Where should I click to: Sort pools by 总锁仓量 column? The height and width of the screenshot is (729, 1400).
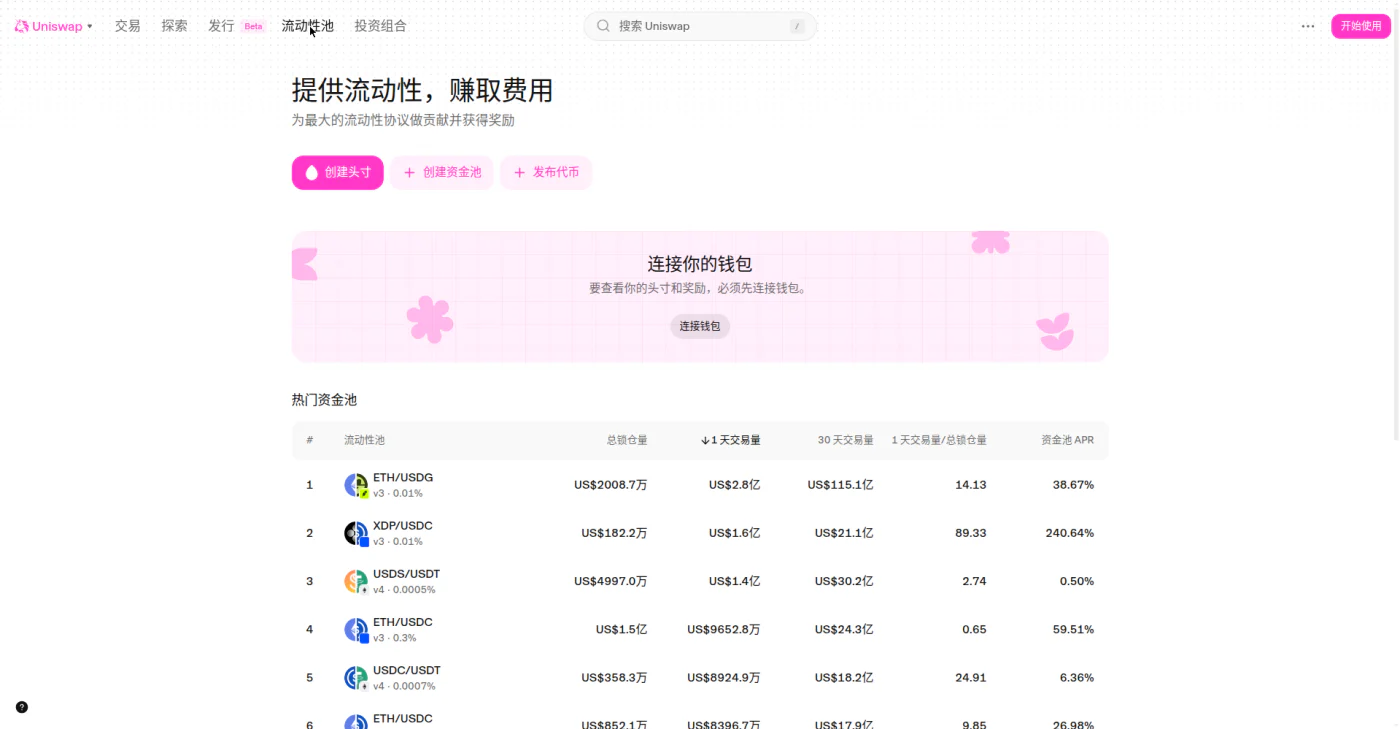coord(627,440)
